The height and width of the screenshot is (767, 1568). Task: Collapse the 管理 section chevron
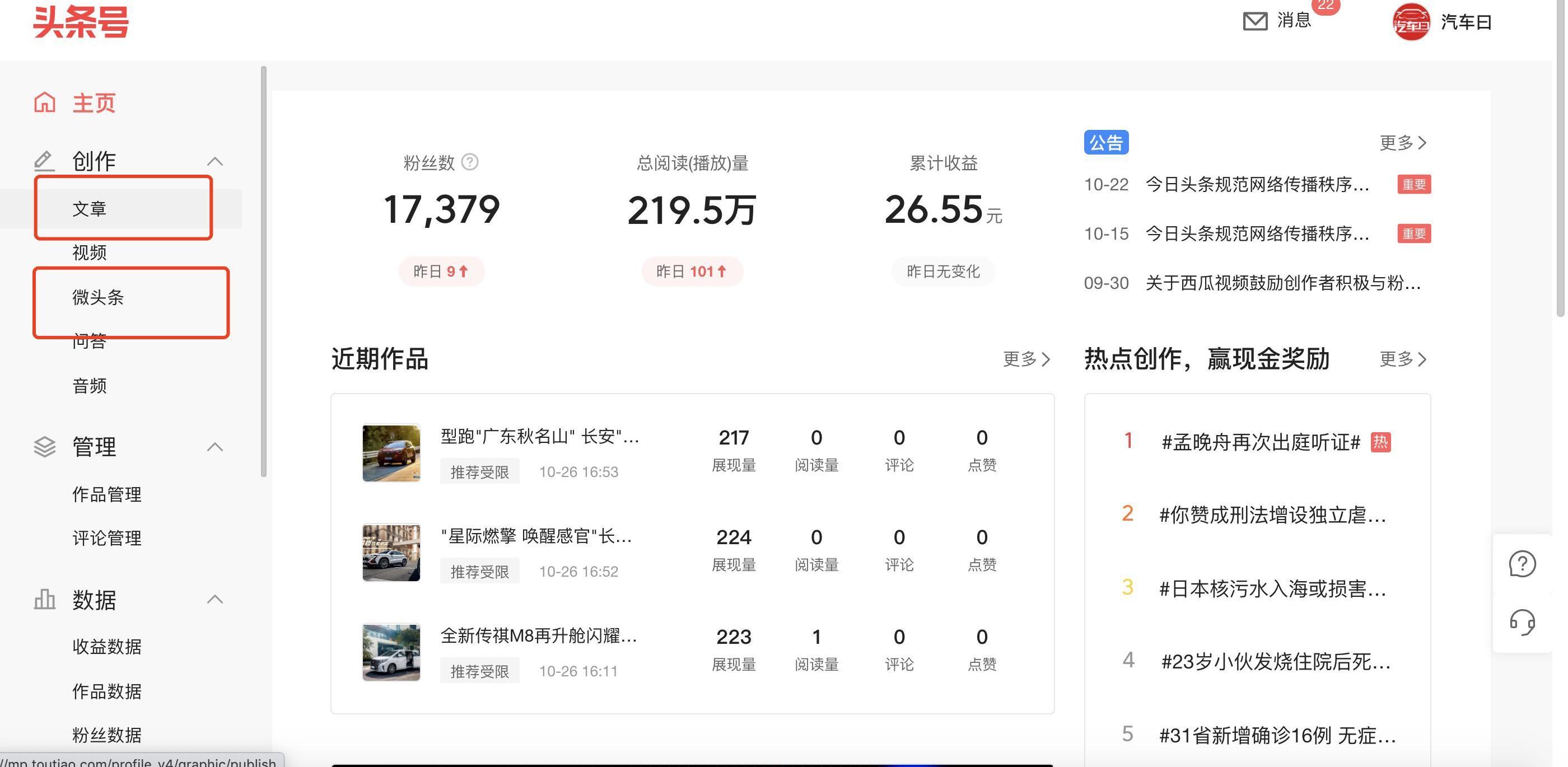tap(215, 447)
